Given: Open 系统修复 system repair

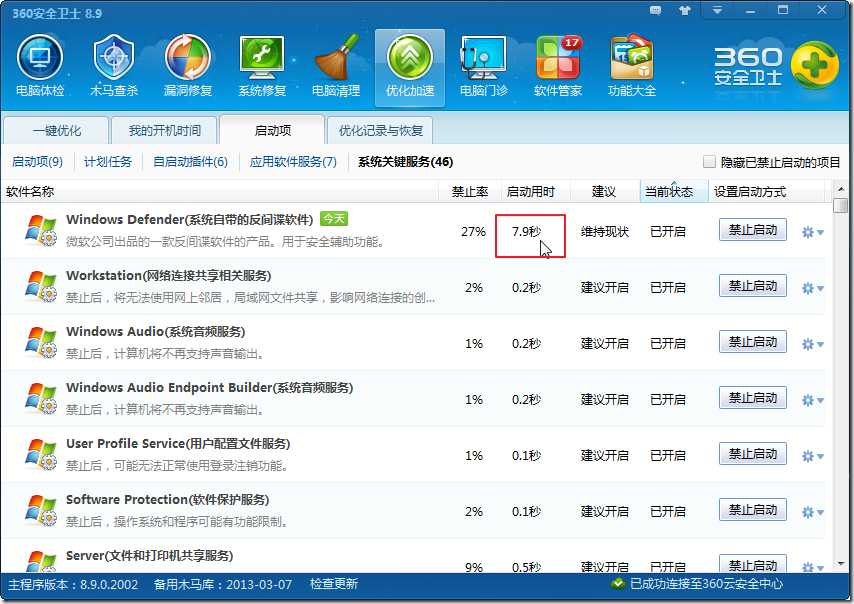Looking at the screenshot, I should coord(262,66).
